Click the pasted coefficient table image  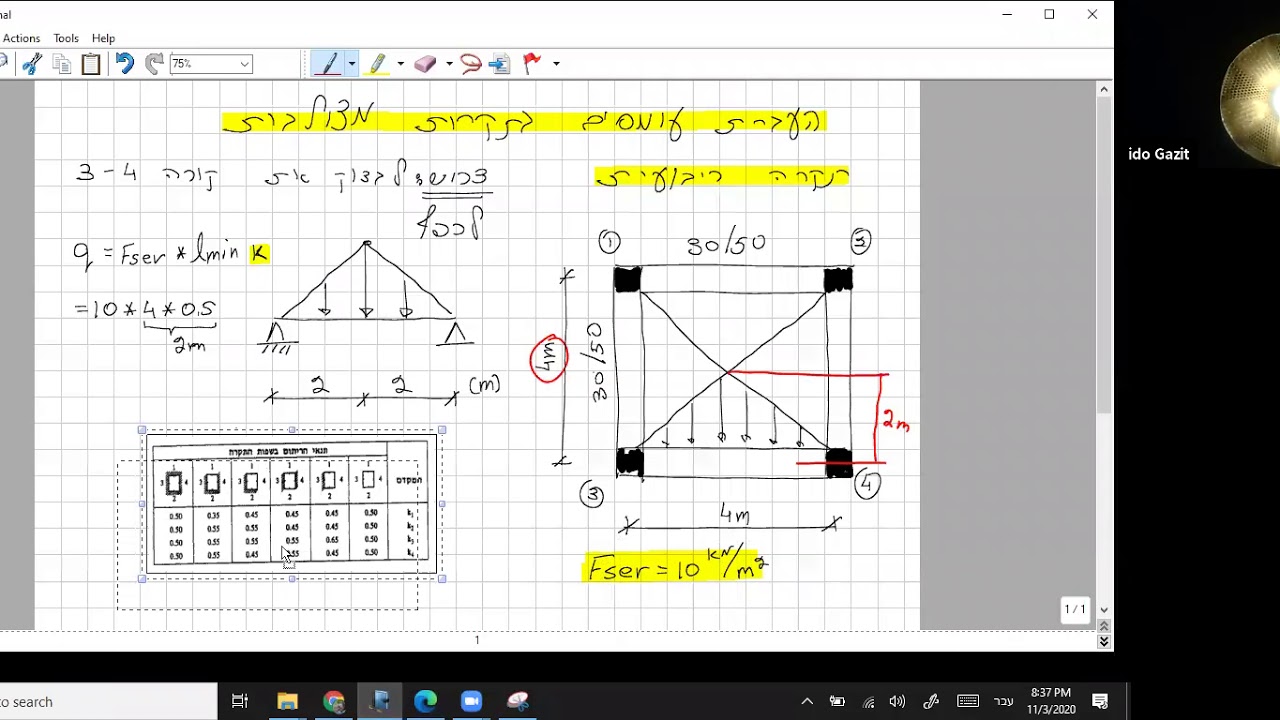pyautogui.click(x=291, y=504)
